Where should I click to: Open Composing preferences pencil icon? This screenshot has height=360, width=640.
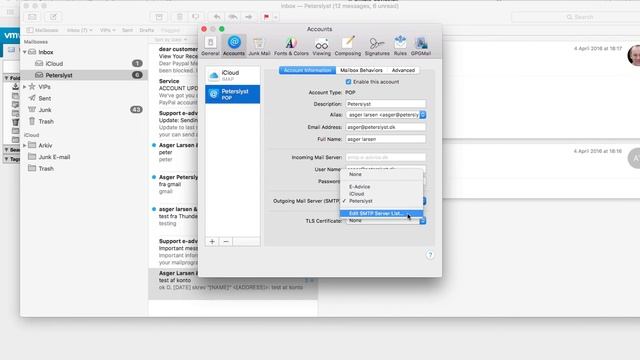[x=348, y=46]
